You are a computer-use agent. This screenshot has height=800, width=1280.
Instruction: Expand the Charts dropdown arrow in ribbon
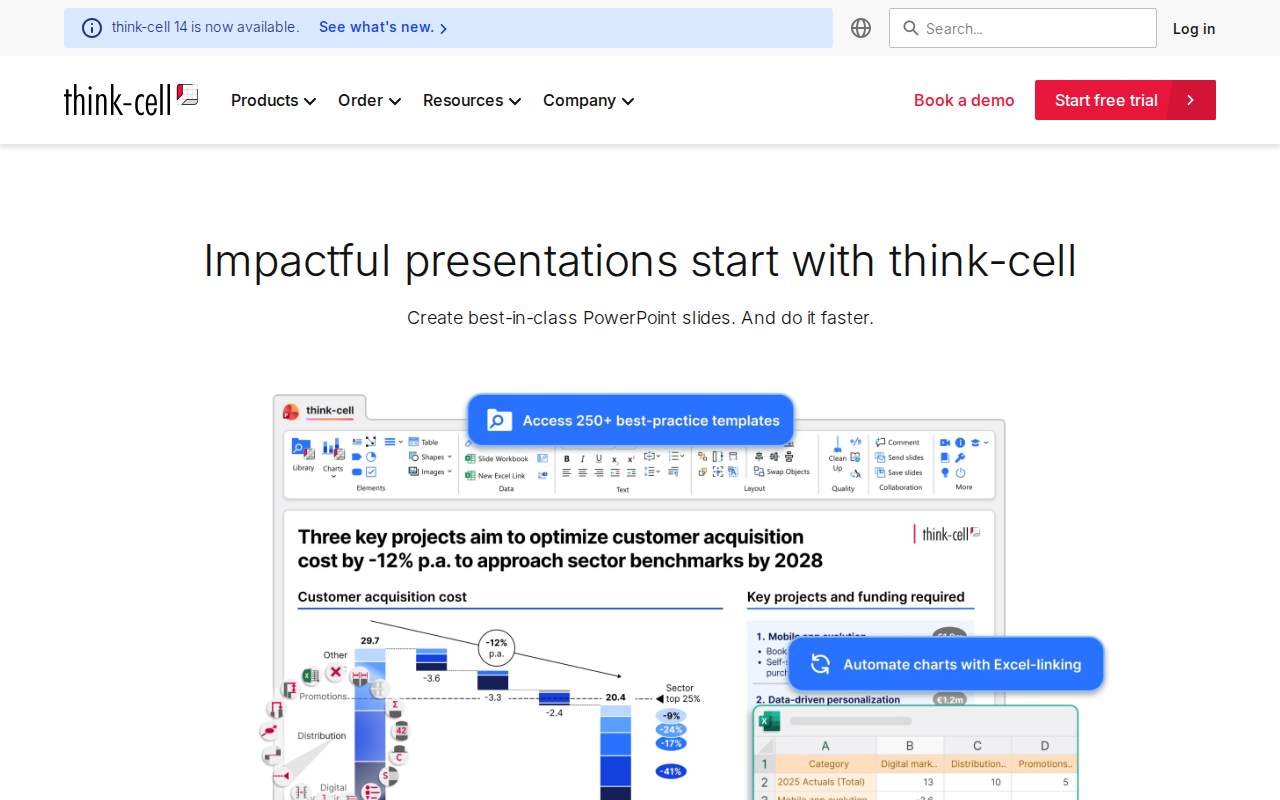(333, 477)
